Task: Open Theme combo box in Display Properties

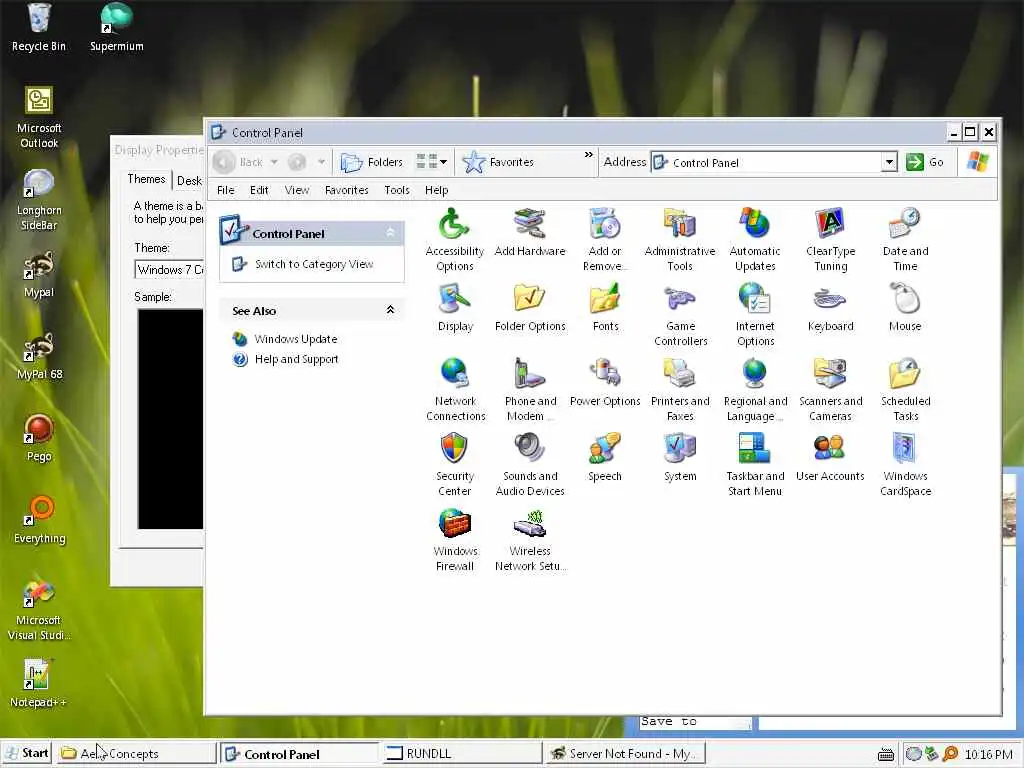Action: (x=170, y=270)
